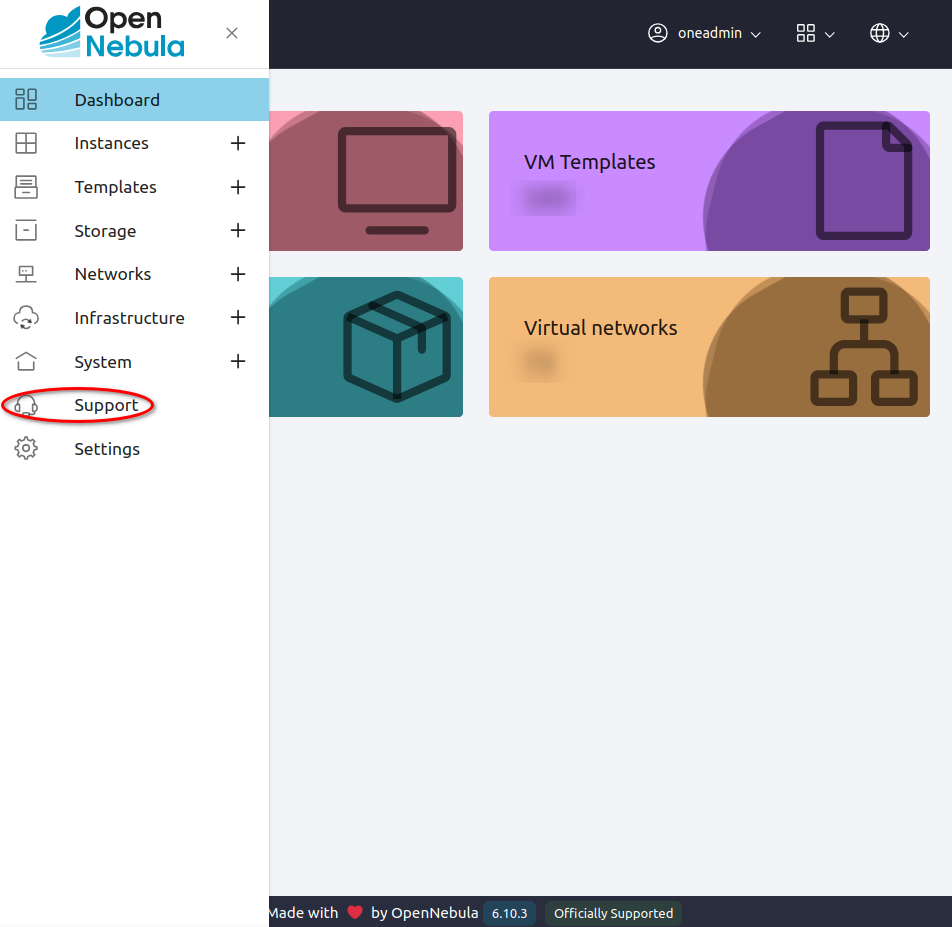952x927 pixels.
Task: Open the oneadmin user dropdown
Action: [704, 33]
